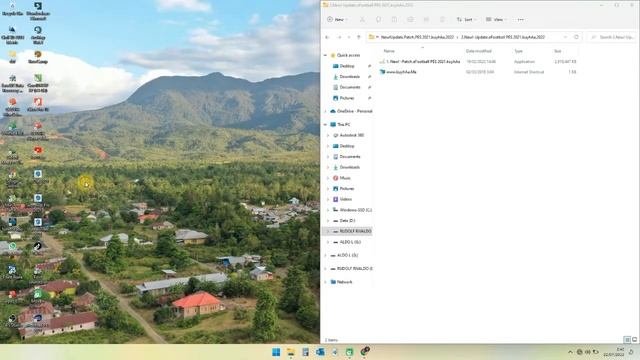Screen dimensions: 640x360
Task: Expand the Network node
Action: coord(326,282)
